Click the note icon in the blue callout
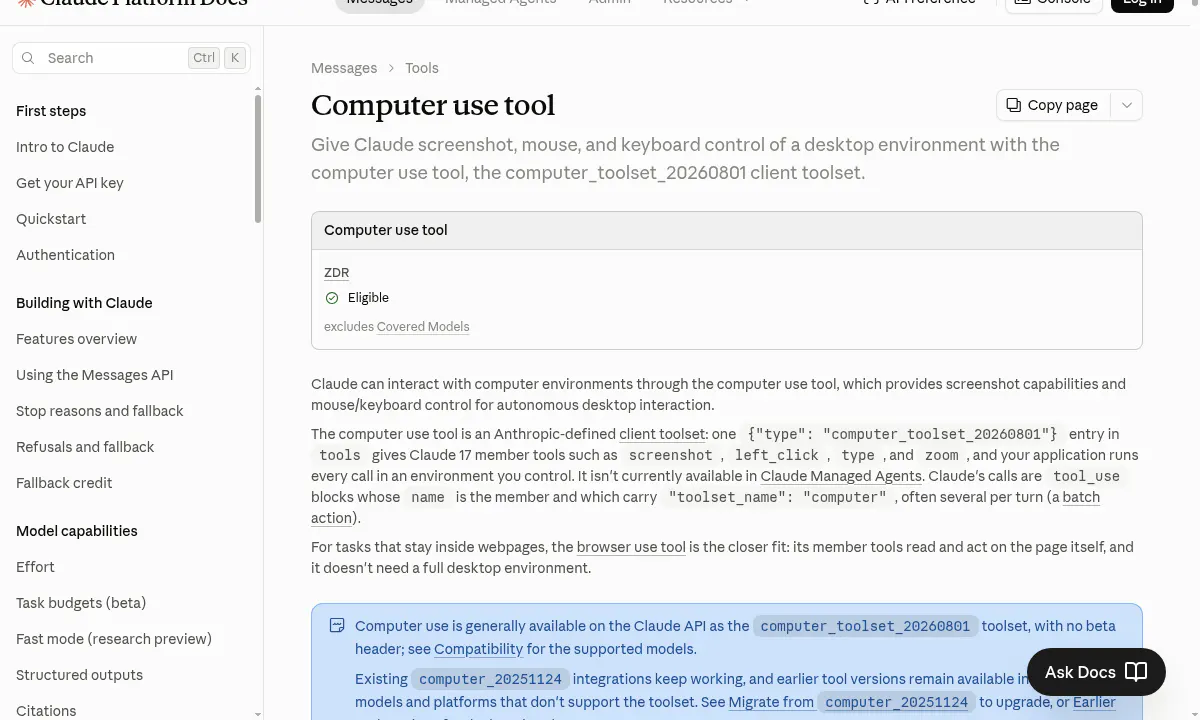This screenshot has width=1200, height=720. click(337, 626)
